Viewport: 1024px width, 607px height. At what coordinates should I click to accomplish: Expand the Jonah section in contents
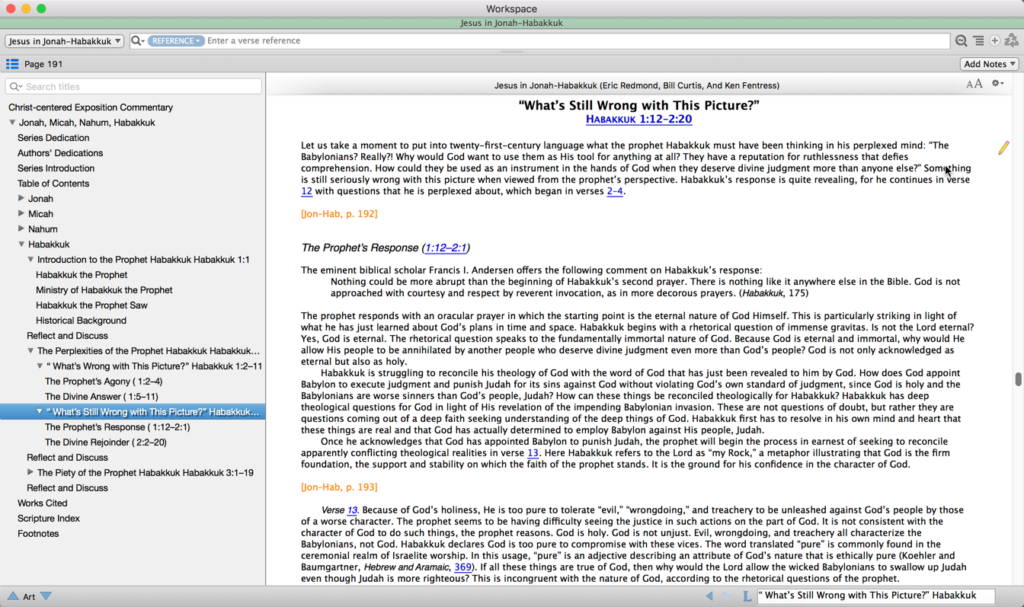pos(21,198)
